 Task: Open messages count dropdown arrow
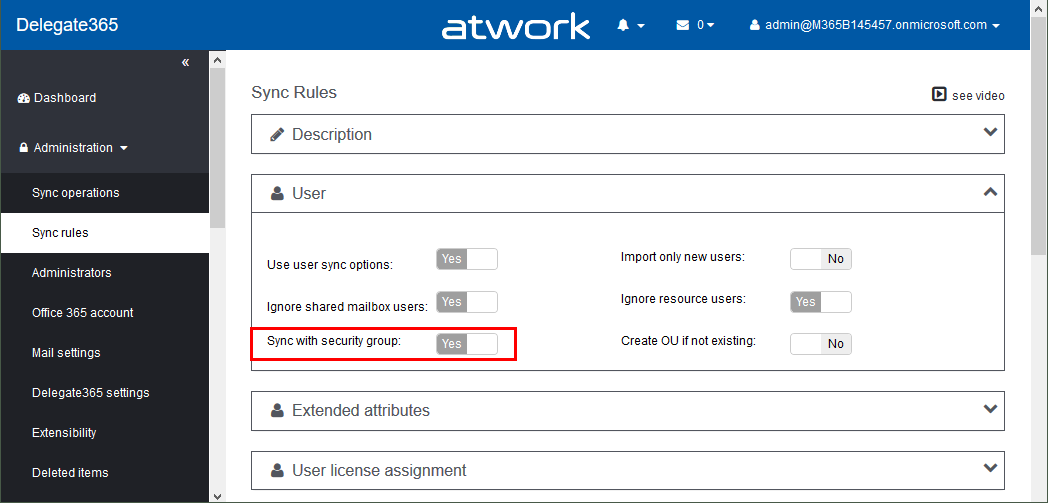(710, 25)
